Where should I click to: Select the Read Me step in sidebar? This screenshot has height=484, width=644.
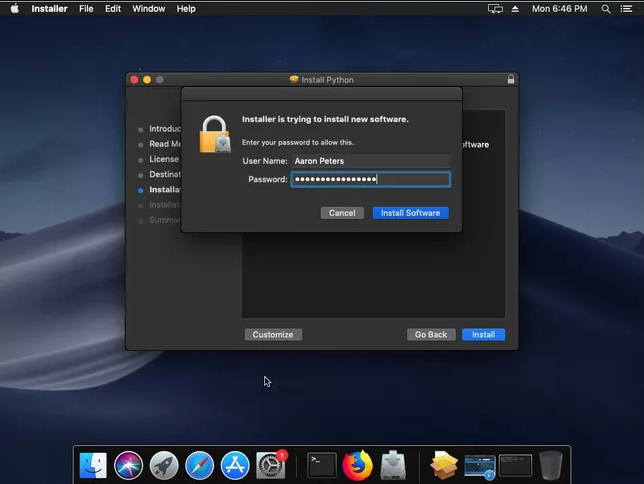pyautogui.click(x=164, y=144)
